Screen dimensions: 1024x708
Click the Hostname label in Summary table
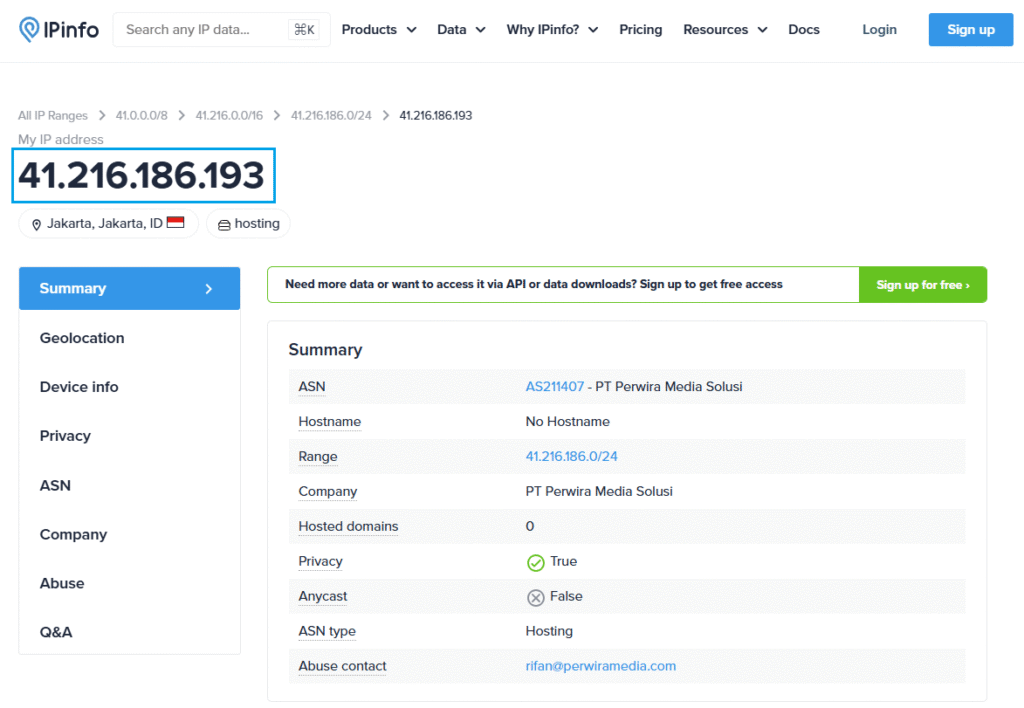[x=330, y=422]
